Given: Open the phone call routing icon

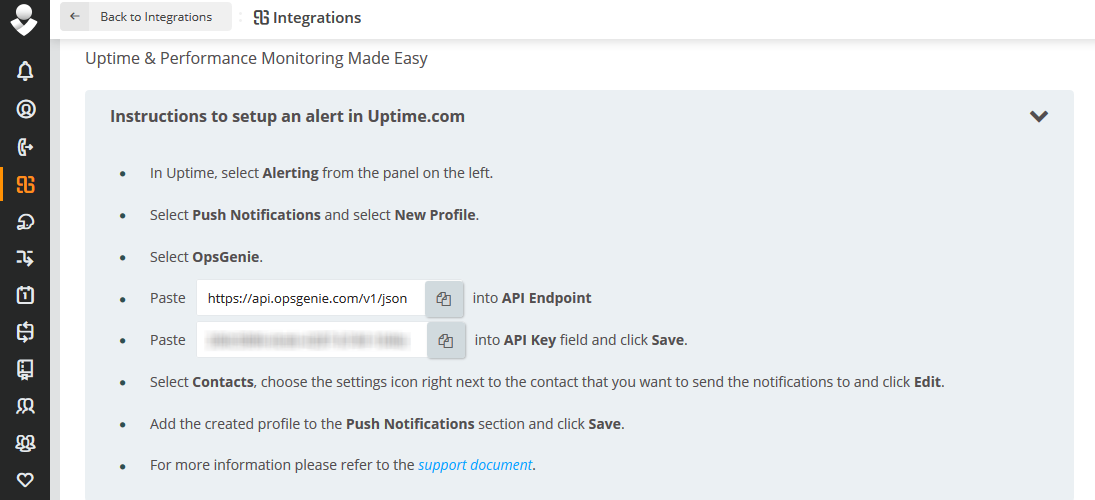Looking at the screenshot, I should click(x=25, y=147).
